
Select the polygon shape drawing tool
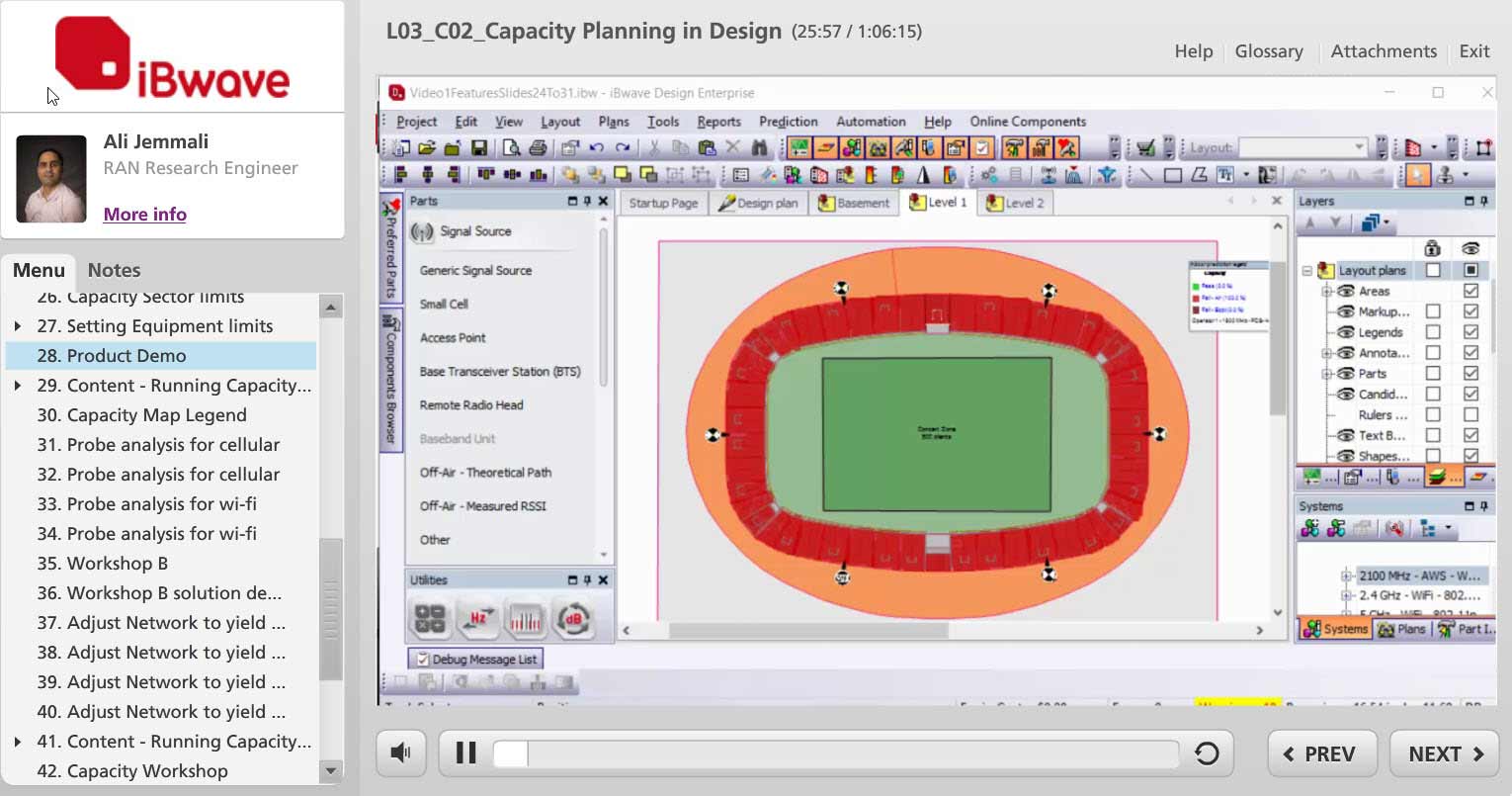[1199, 175]
